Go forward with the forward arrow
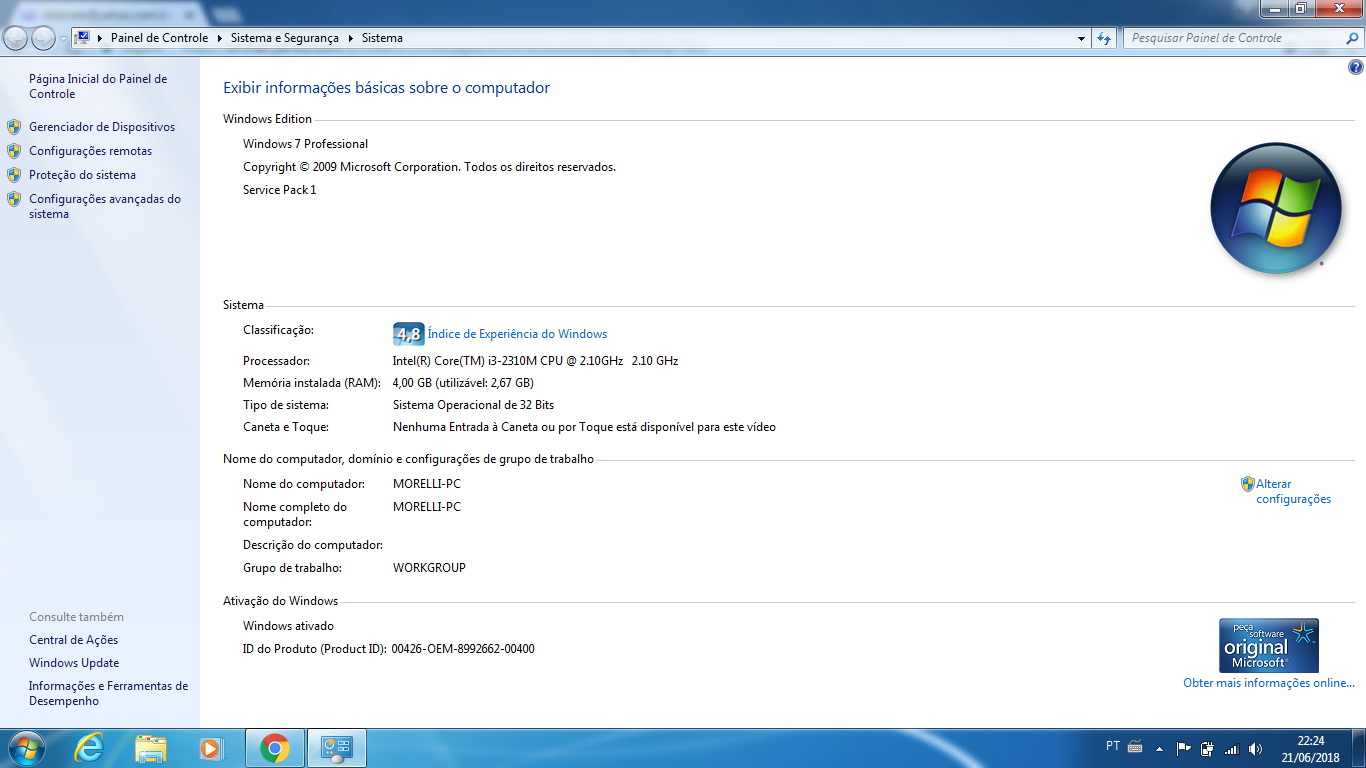Screen dimensions: 1366x768 point(43,38)
